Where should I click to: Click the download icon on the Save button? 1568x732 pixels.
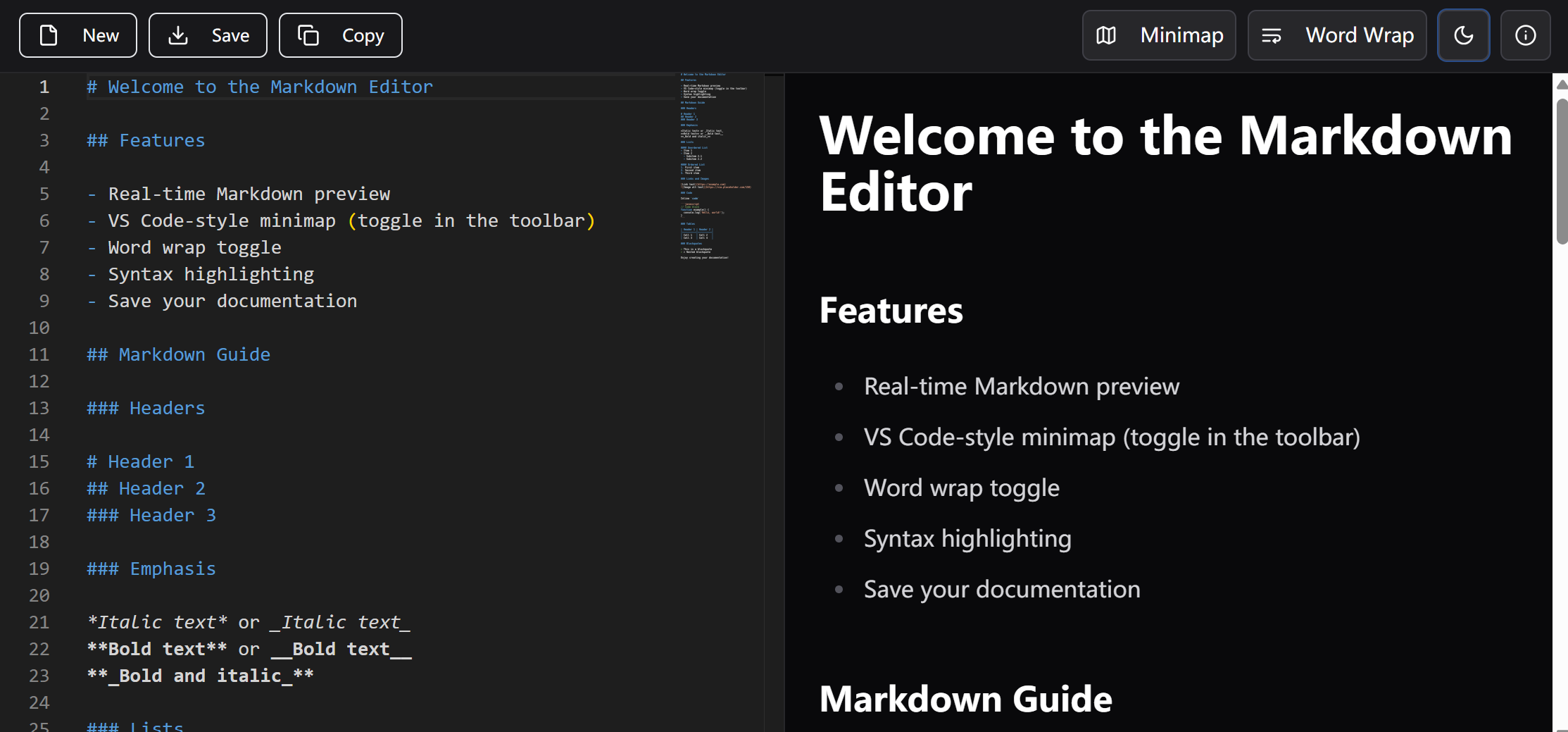[178, 35]
